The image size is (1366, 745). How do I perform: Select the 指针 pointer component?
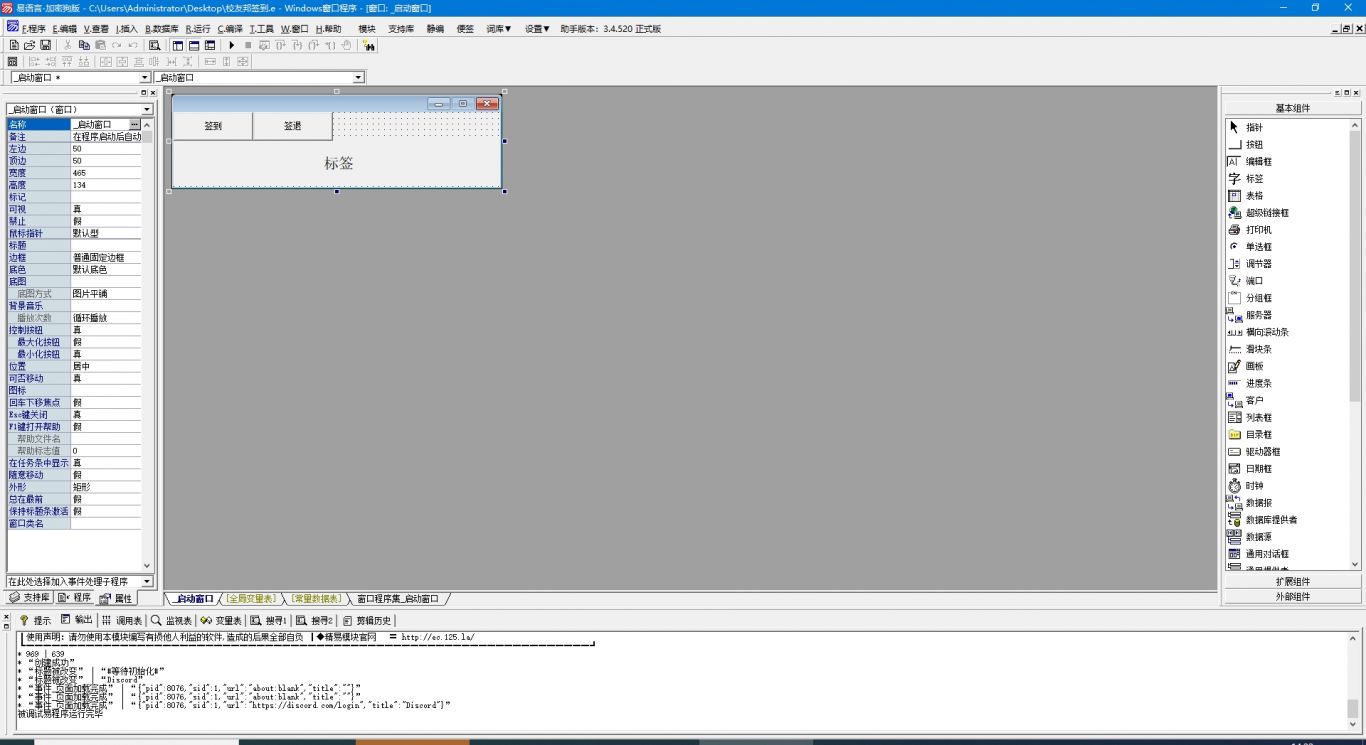[1245, 127]
